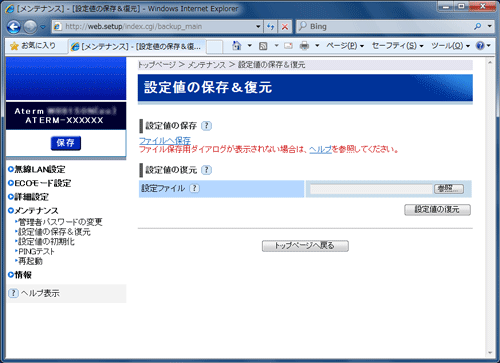
Task: Go back with the browser Back arrow
Action: 14,27
